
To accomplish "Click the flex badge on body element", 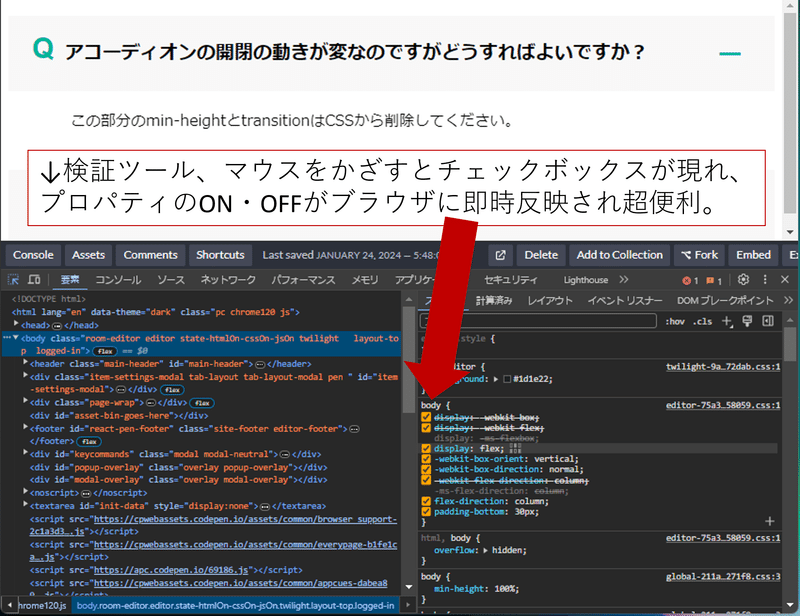I will point(105,351).
